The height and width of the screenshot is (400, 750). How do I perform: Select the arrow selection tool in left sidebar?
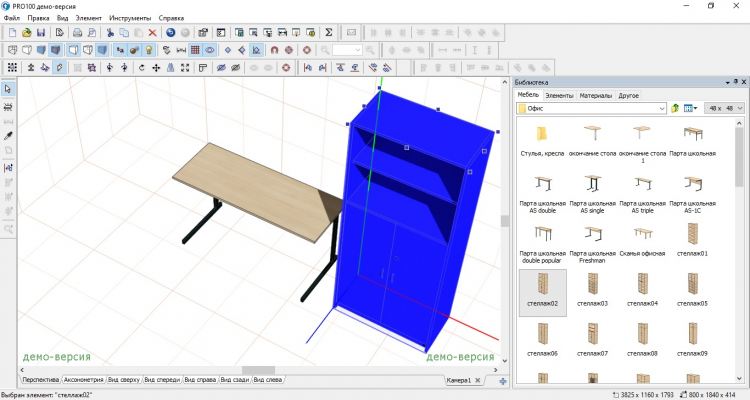8,89
